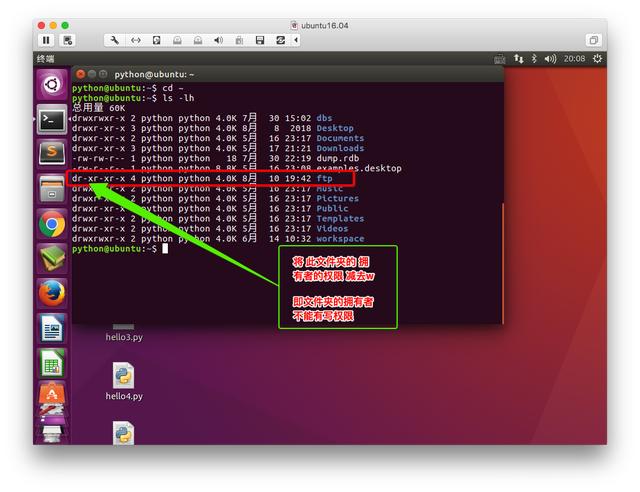
Task: Click the terminal prompt cursor line
Action: (120, 249)
